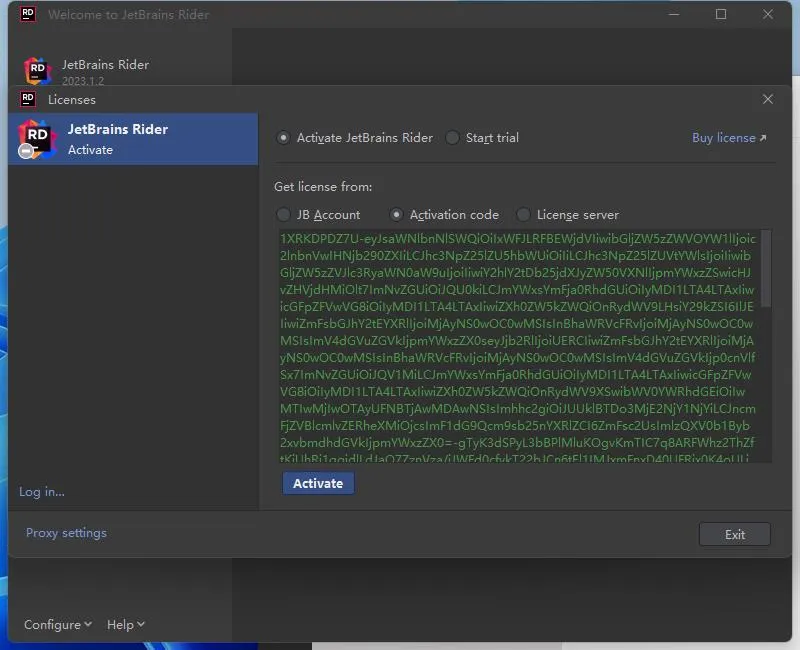Click the Log in... link
The height and width of the screenshot is (650, 800).
click(42, 491)
